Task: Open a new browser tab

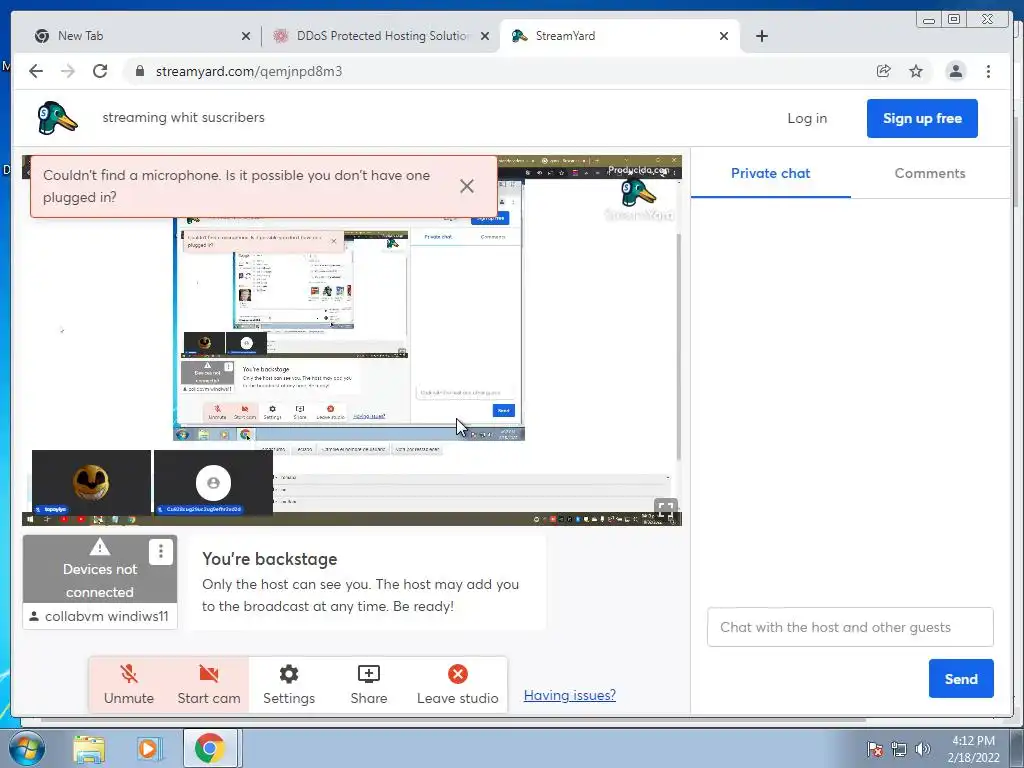Action: tap(761, 36)
